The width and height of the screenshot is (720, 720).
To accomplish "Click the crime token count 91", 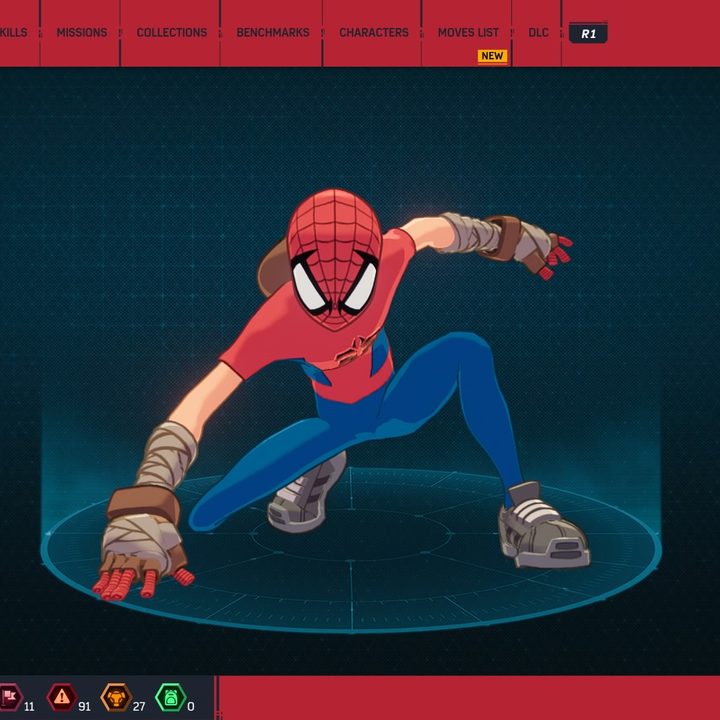I will tap(84, 706).
